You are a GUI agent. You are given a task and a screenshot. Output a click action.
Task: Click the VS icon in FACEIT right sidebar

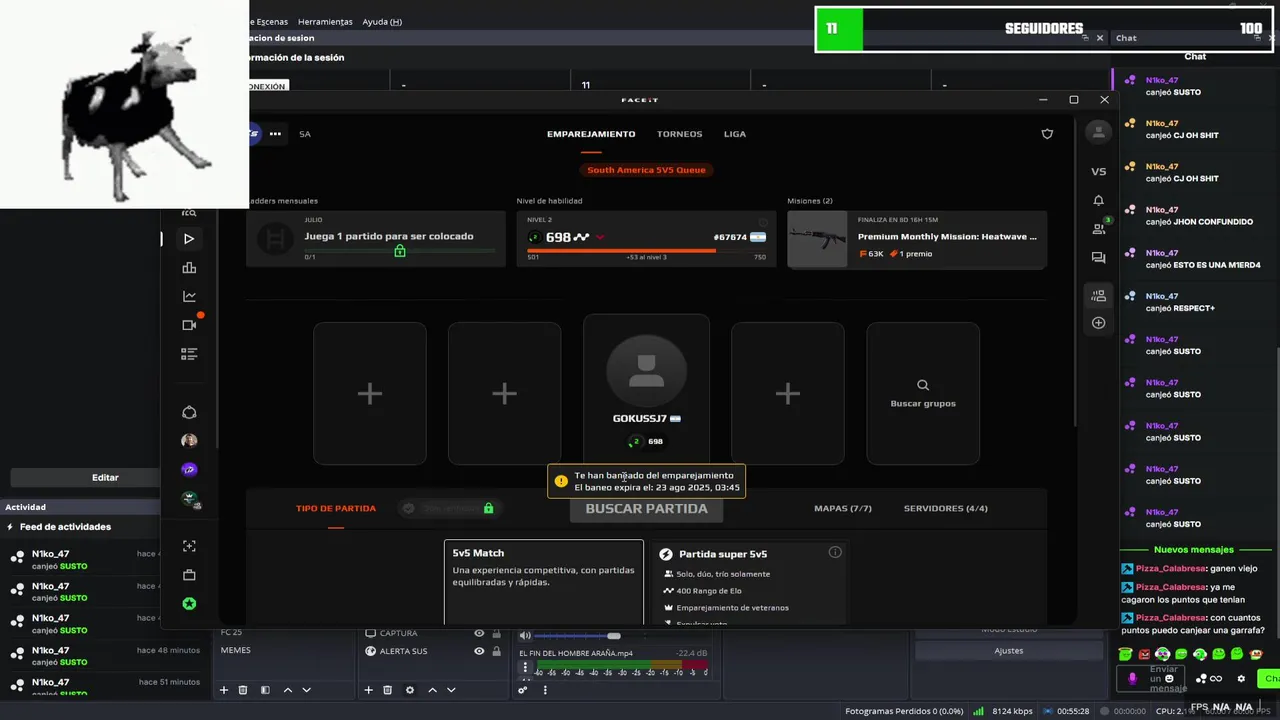coord(1098,171)
